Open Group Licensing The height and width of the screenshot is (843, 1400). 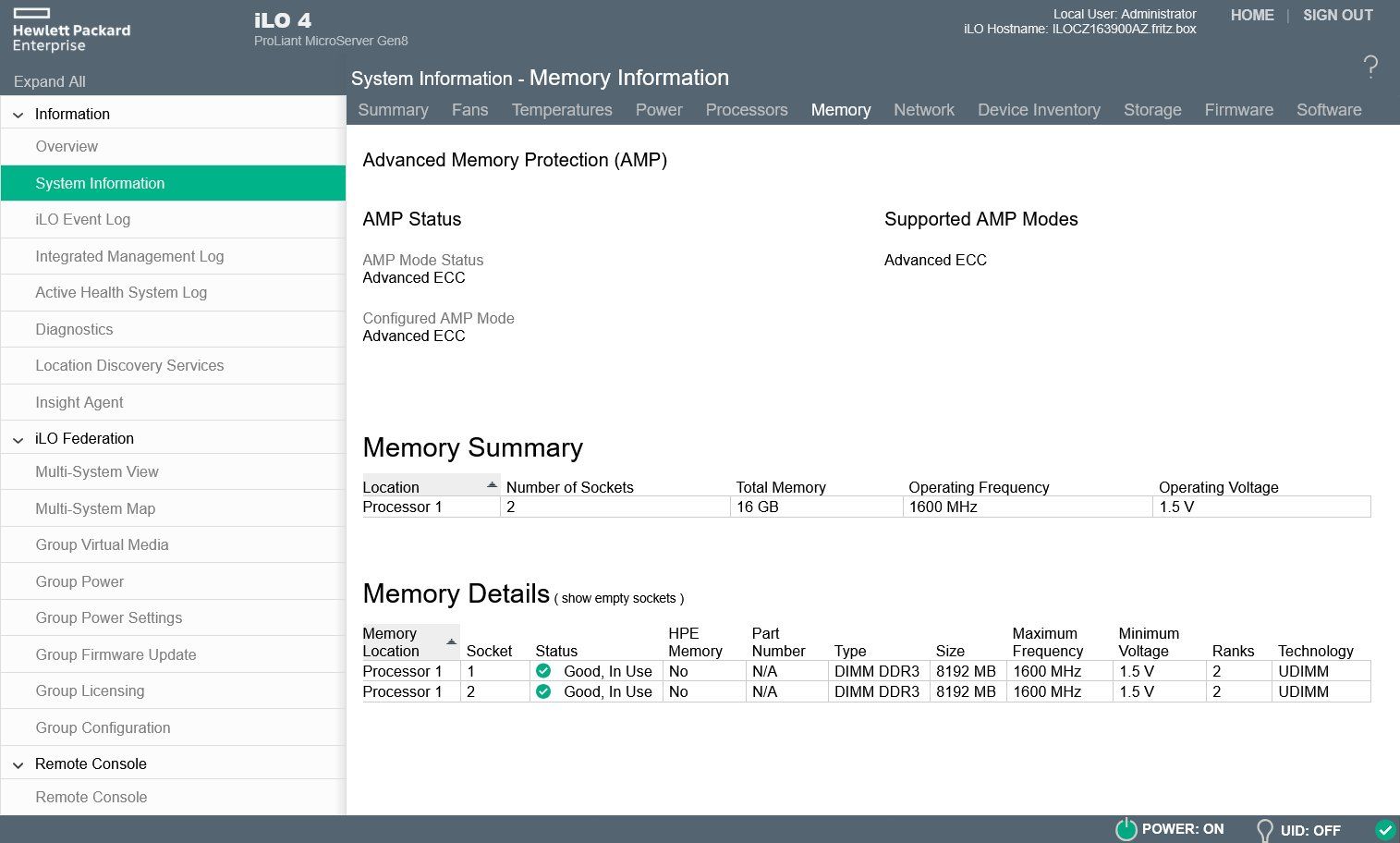pos(173,690)
